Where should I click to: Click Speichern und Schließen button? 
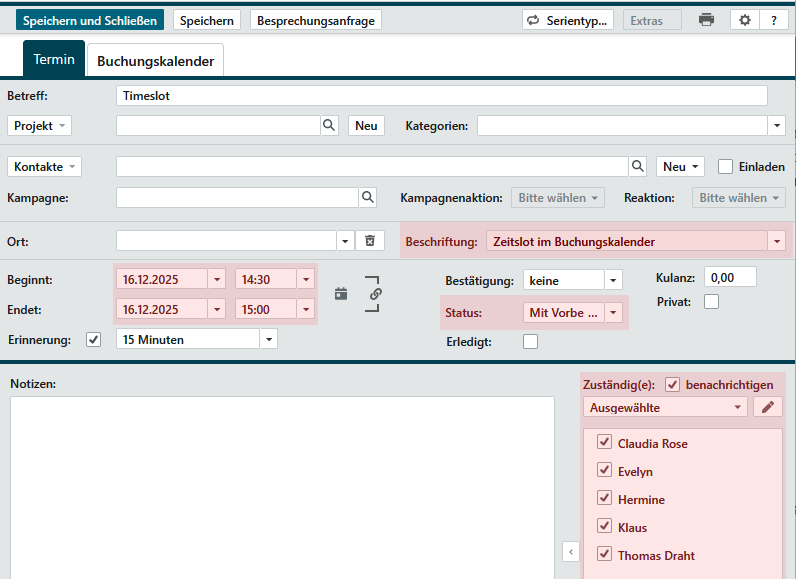(90, 20)
